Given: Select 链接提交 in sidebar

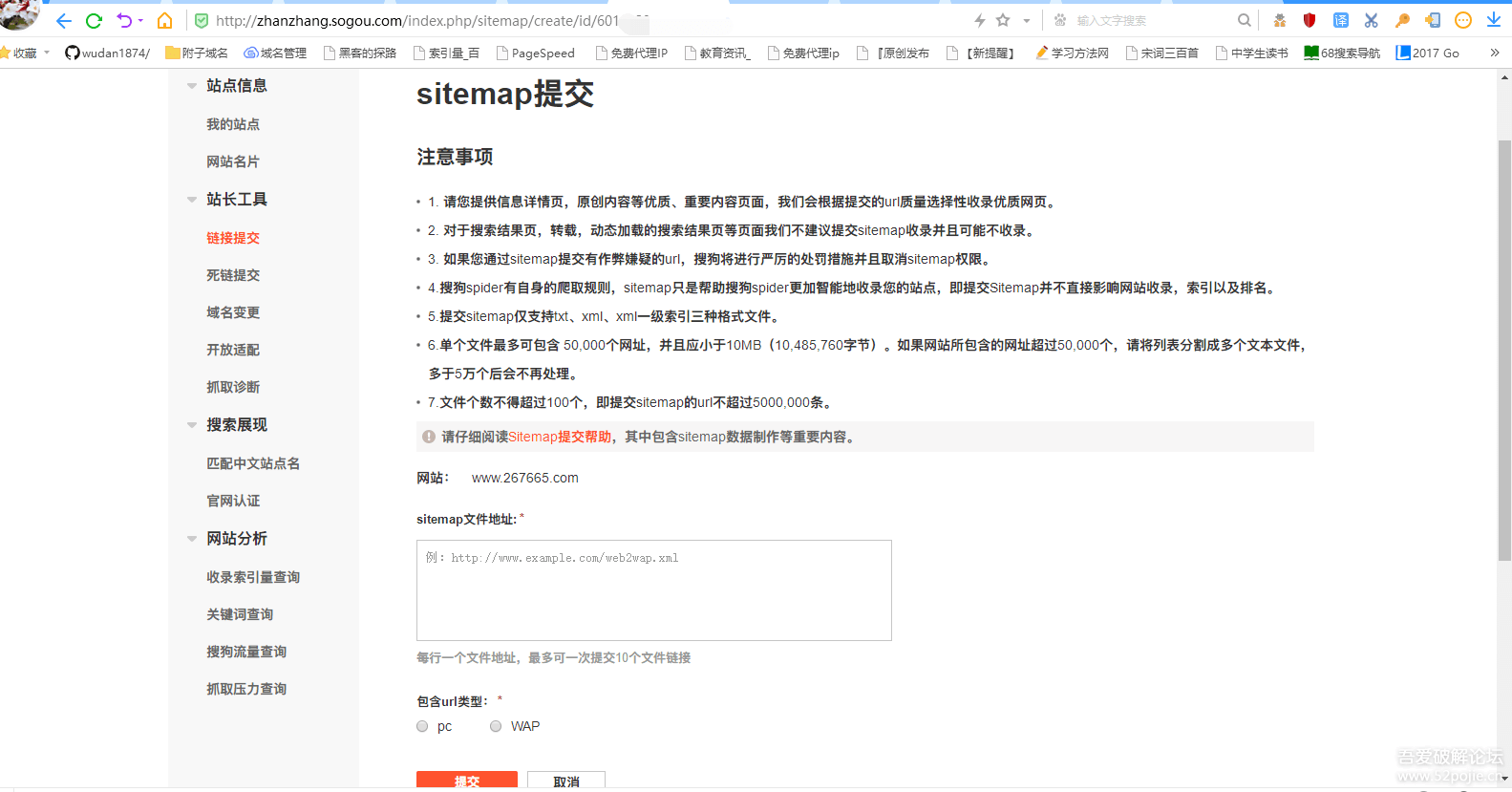Looking at the screenshot, I should click(x=233, y=238).
